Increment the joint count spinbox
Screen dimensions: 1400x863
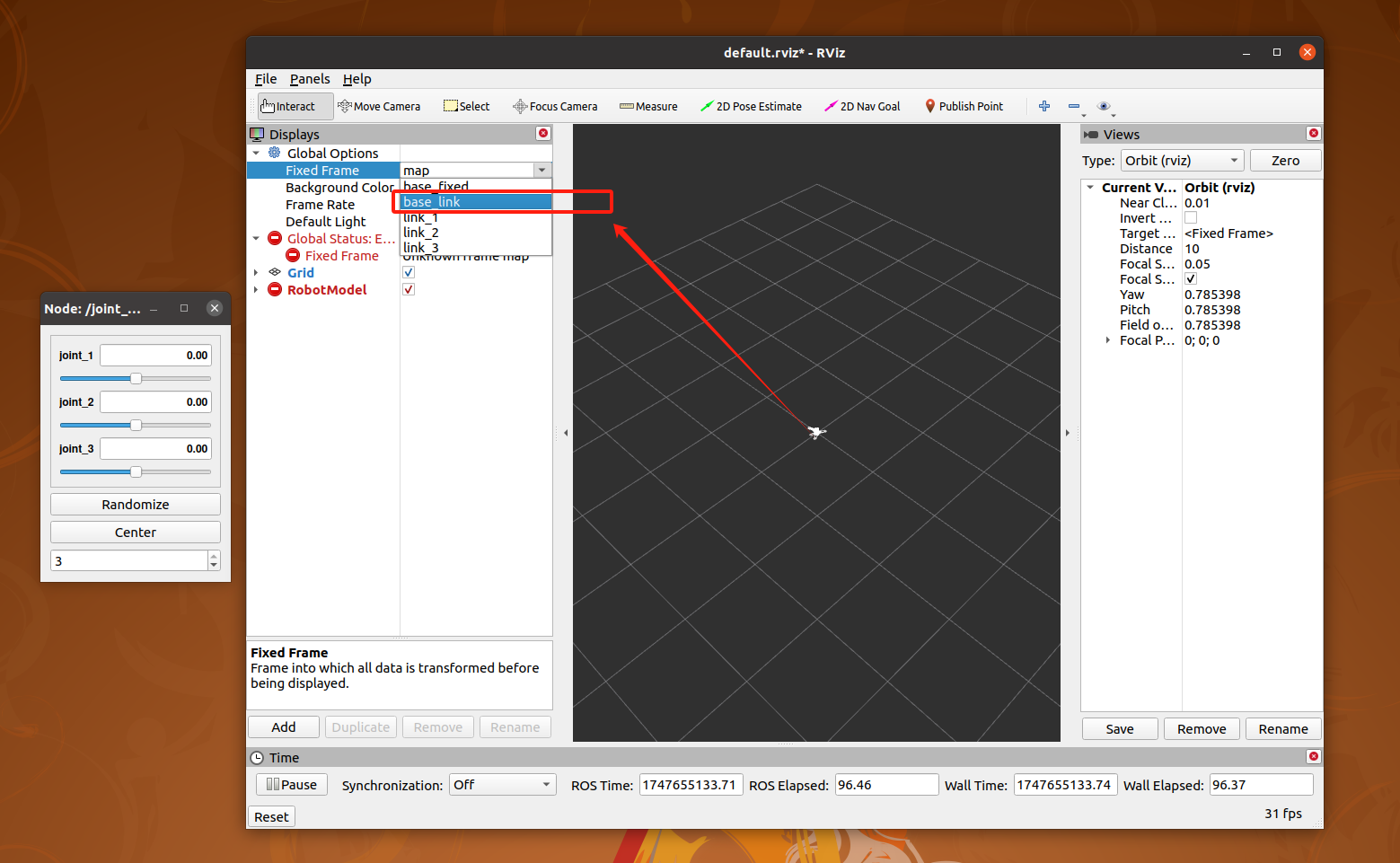click(214, 556)
